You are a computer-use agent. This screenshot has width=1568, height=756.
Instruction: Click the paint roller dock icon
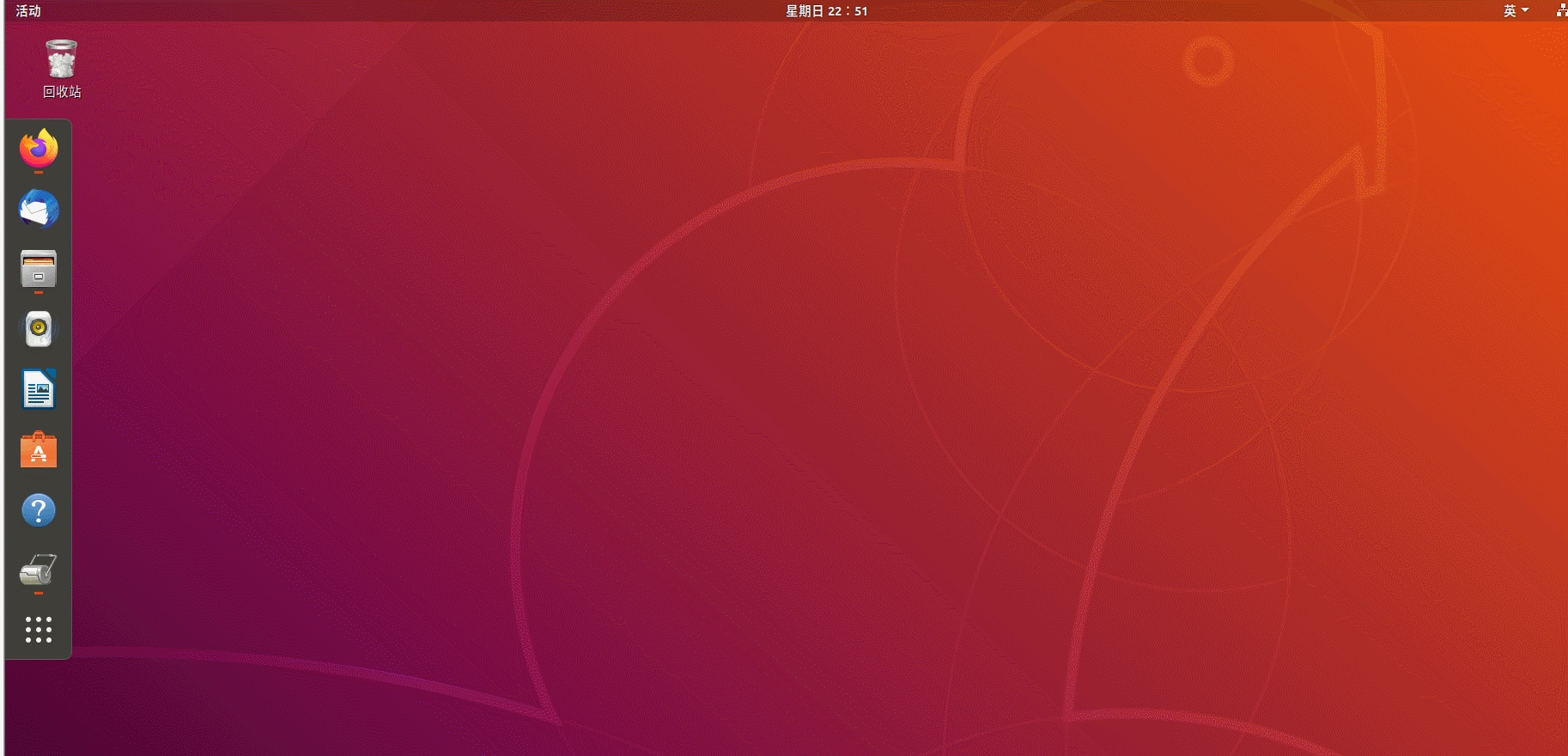(x=39, y=570)
